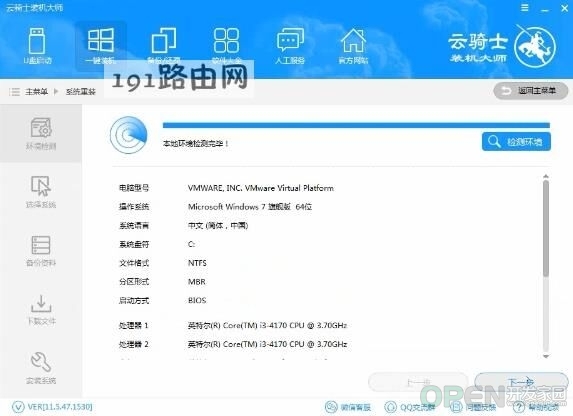Click the VMware Virtual Platform model text

(x=261, y=188)
